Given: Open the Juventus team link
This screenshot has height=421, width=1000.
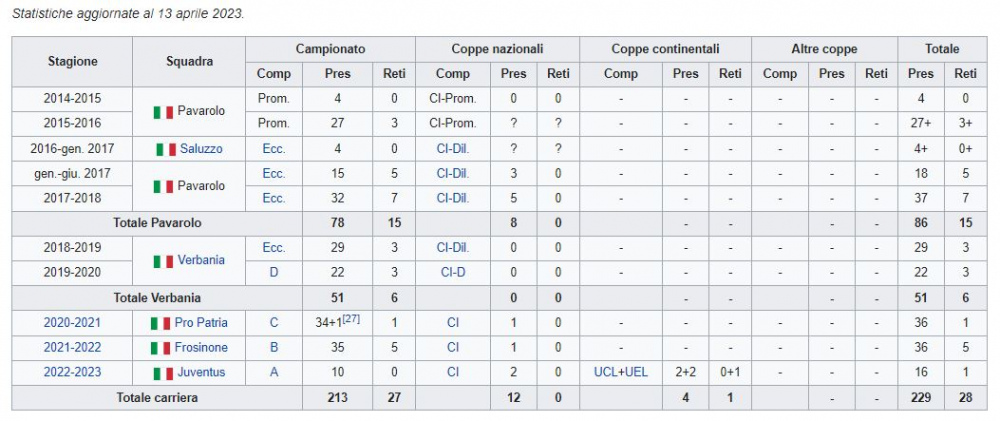Looking at the screenshot, I should point(202,373).
